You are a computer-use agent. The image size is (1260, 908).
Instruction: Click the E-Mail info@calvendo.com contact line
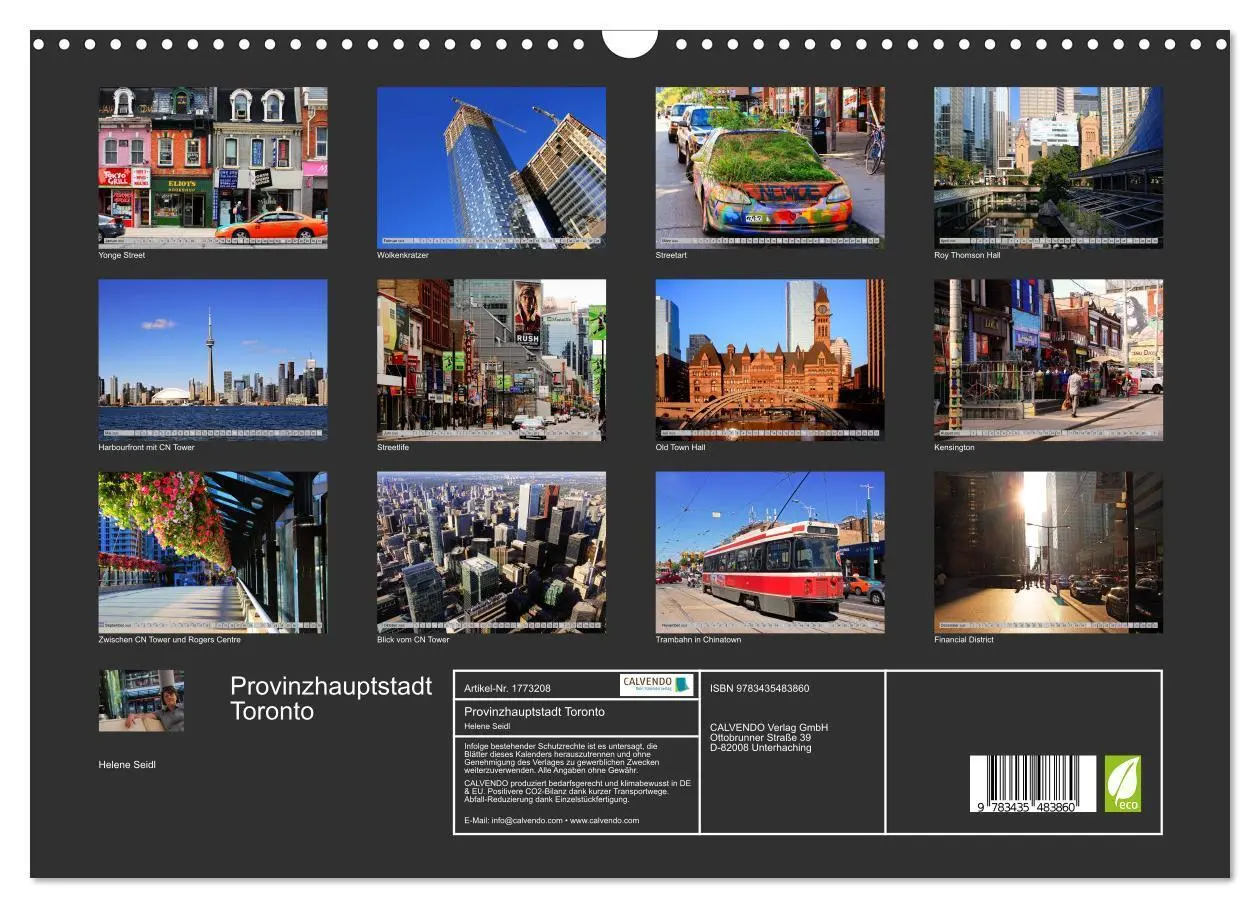point(552,820)
